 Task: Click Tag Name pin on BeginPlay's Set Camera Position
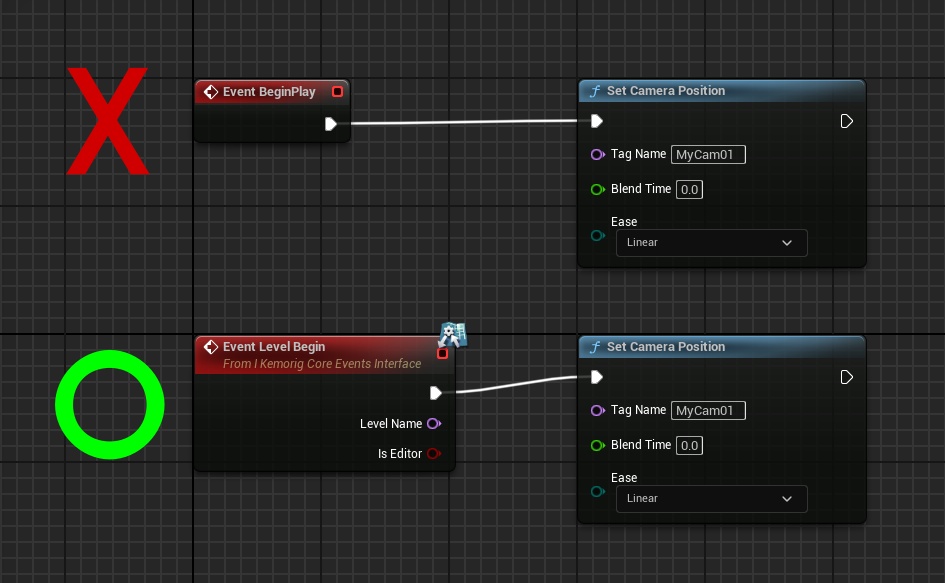coord(597,155)
